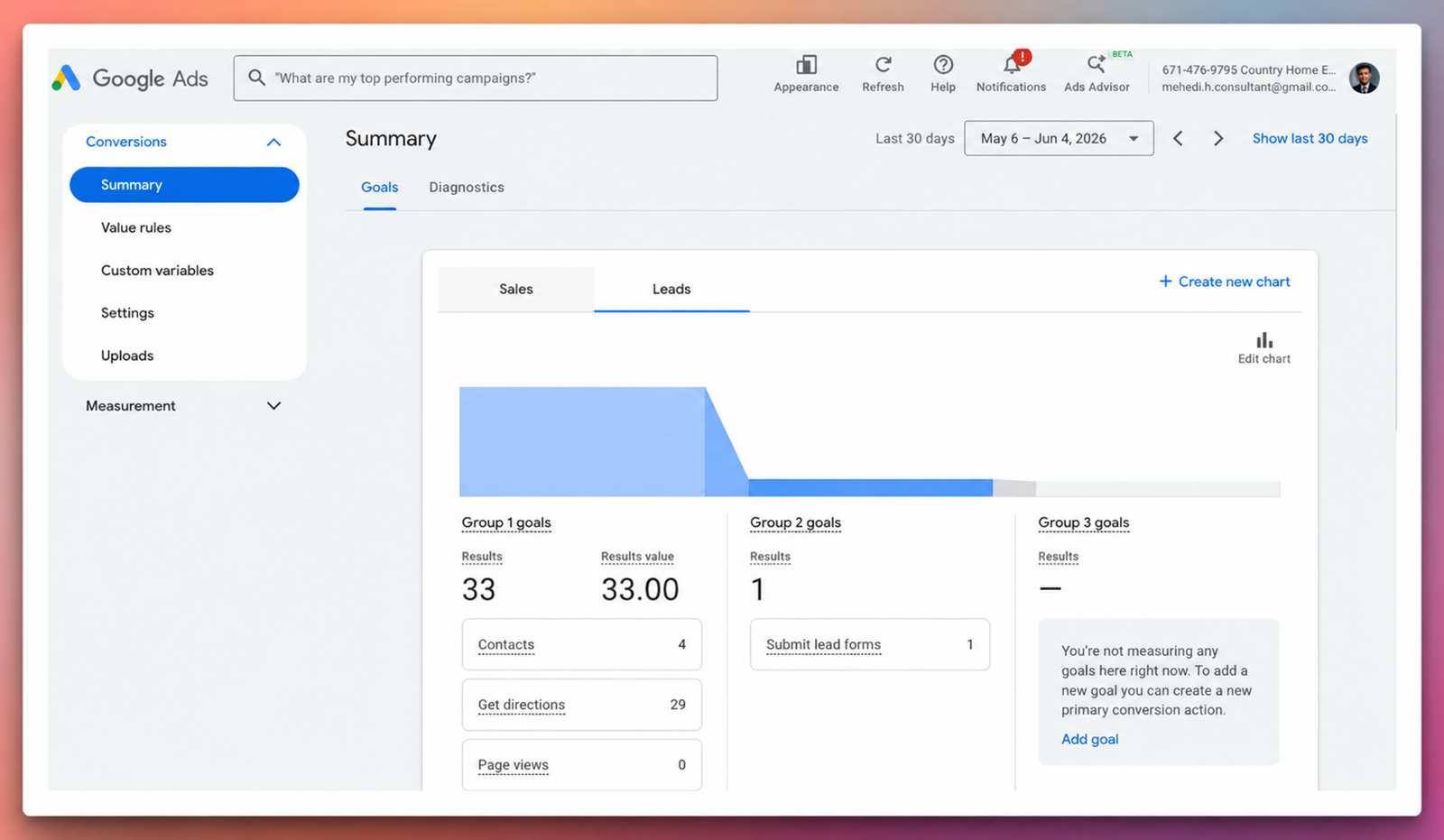The image size is (1444, 840).
Task: Open Uploads in the sidebar
Action: (127, 355)
